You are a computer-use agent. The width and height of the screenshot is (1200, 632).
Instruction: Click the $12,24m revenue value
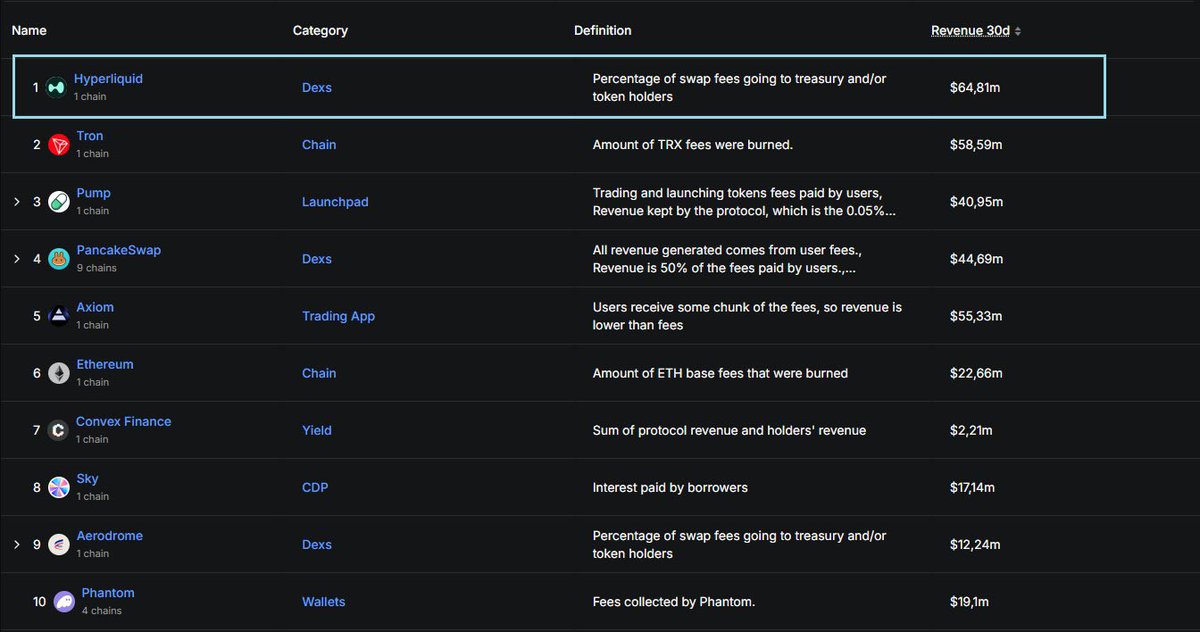coord(975,544)
